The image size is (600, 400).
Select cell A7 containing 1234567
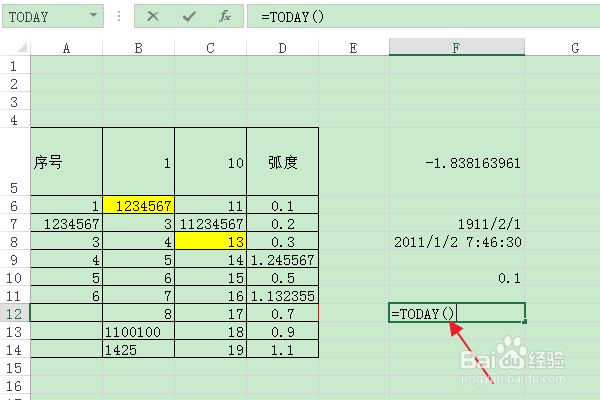point(67,223)
